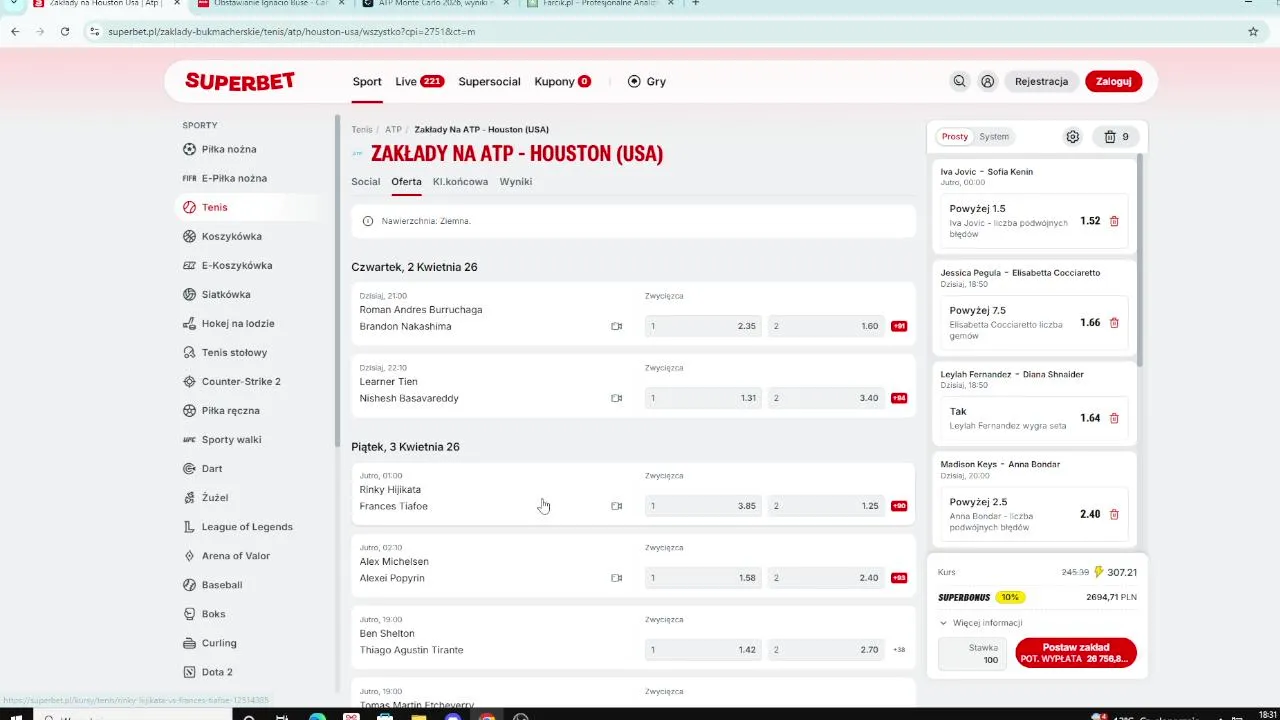Image resolution: width=1280 pixels, height=720 pixels.
Task: Delete the Powyżej 7.5 Cocciaretto selection
Action: (x=1114, y=323)
